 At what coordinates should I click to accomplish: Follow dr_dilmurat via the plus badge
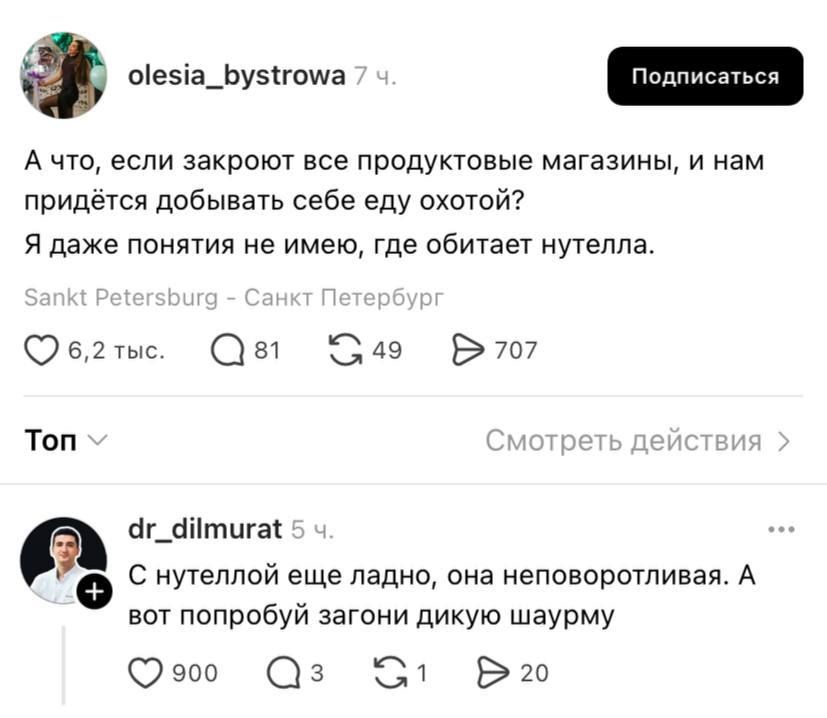[95, 590]
